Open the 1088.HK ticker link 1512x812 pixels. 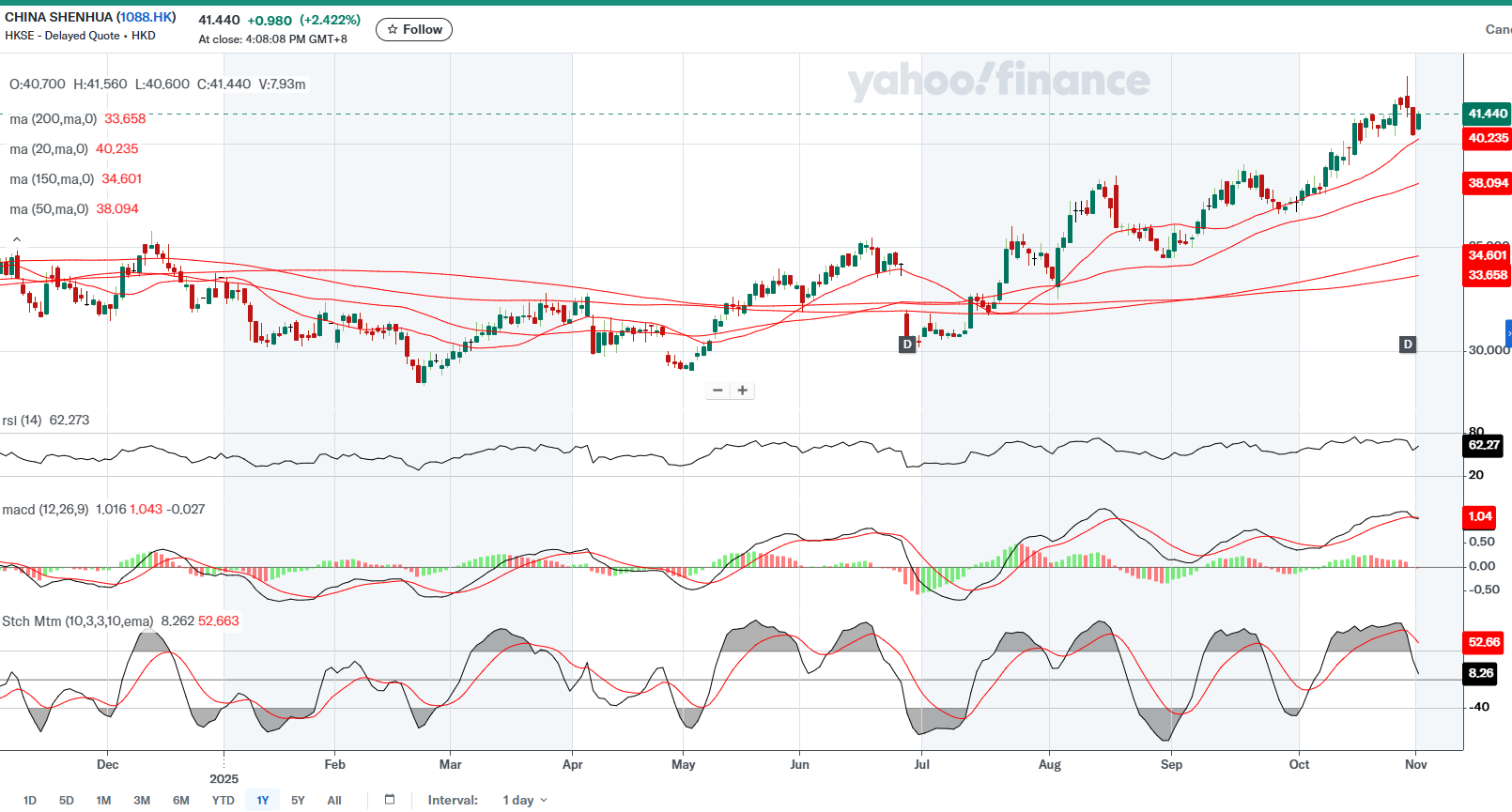click(147, 17)
